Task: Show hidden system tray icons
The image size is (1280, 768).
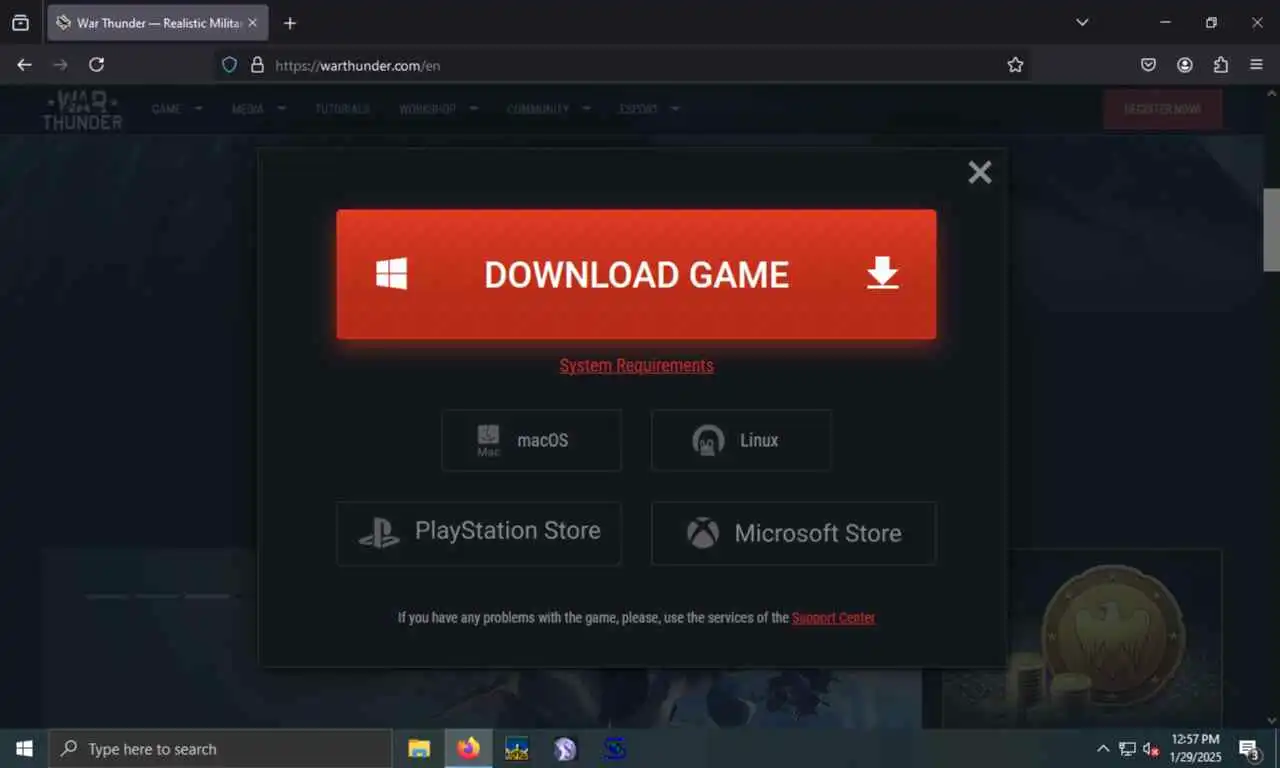Action: pyautogui.click(x=1103, y=748)
